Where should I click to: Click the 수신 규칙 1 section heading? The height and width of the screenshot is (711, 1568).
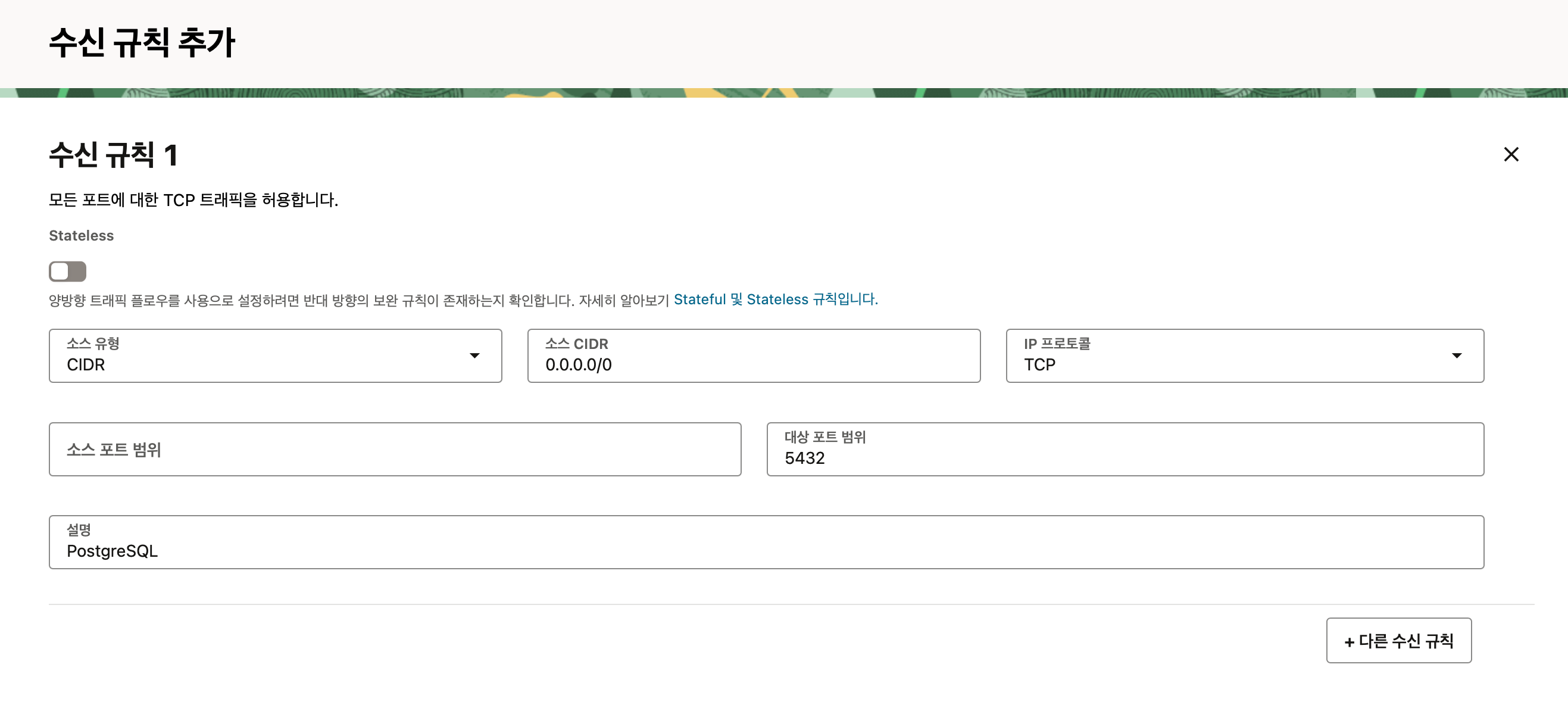(x=113, y=155)
